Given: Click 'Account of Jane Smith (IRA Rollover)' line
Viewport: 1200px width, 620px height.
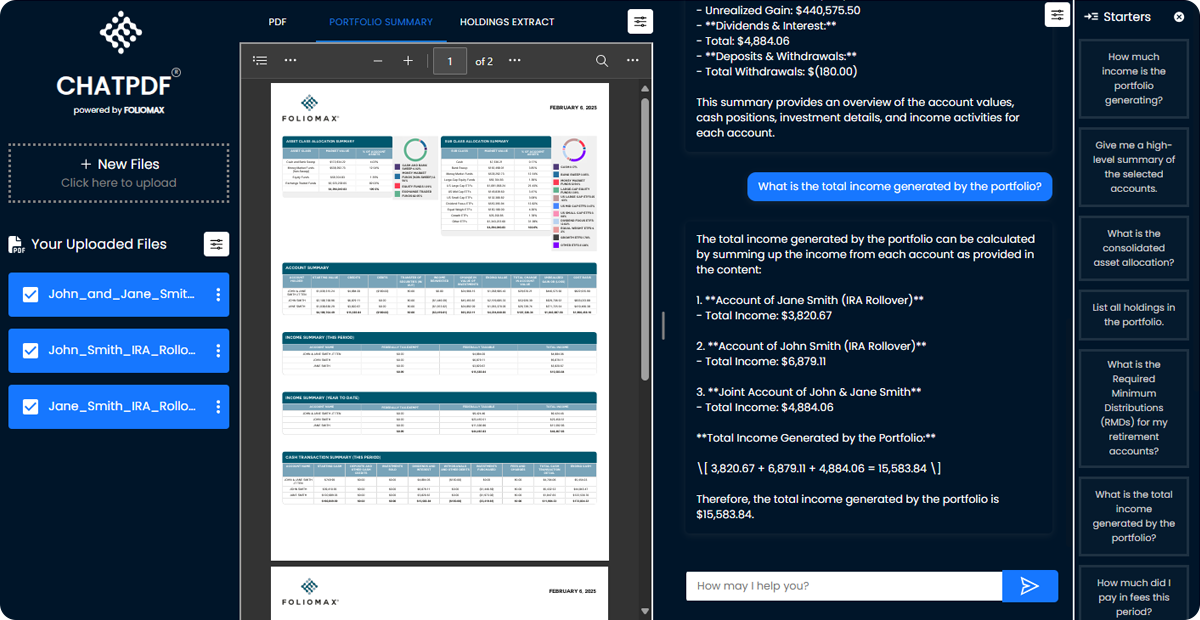Looking at the screenshot, I should (x=809, y=300).
